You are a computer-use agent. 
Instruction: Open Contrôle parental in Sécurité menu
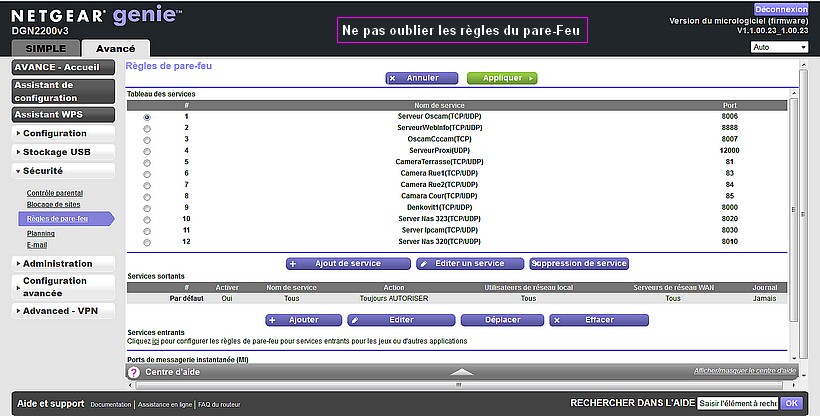point(54,193)
